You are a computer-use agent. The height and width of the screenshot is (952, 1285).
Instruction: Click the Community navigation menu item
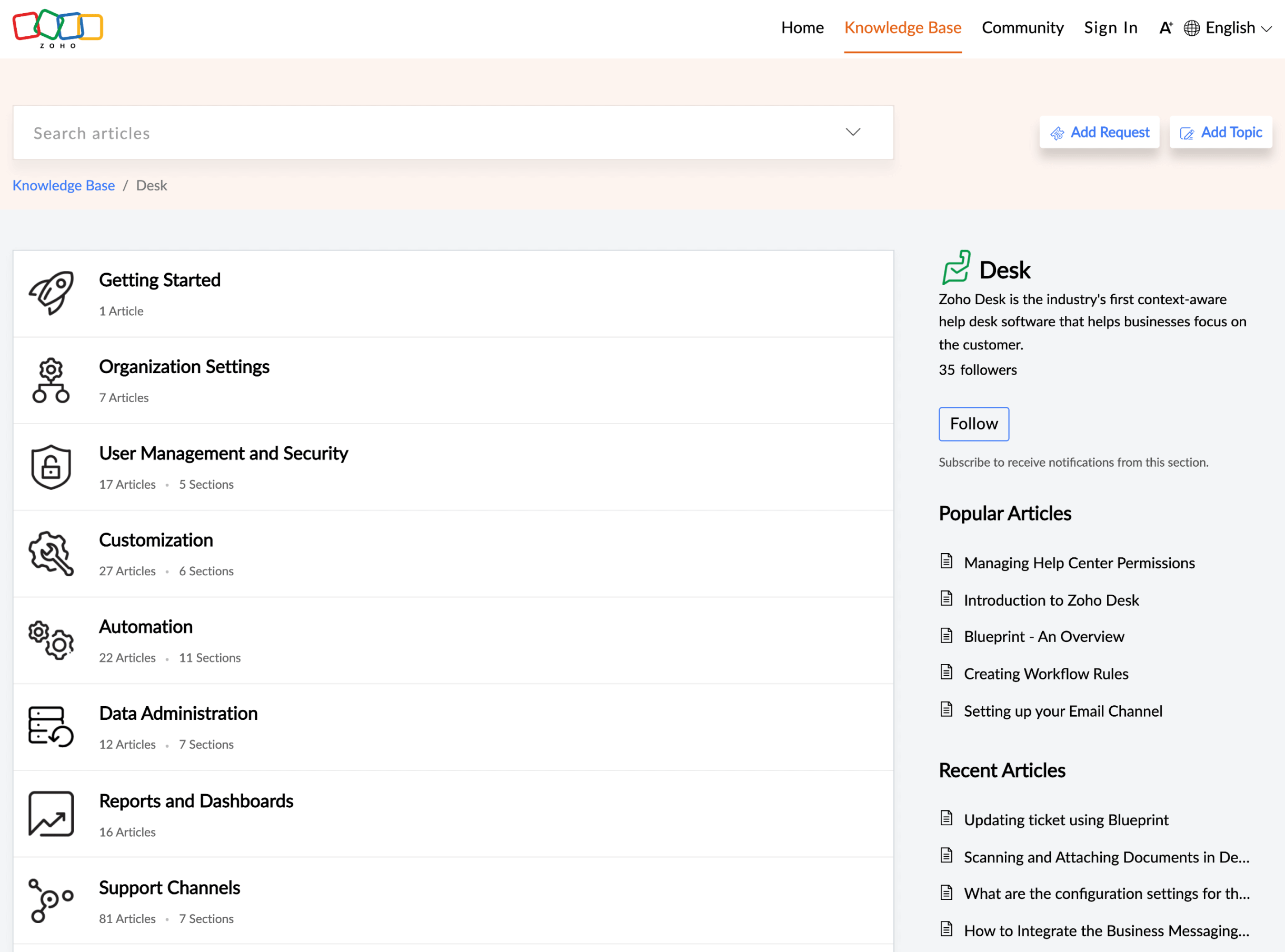1022,27
